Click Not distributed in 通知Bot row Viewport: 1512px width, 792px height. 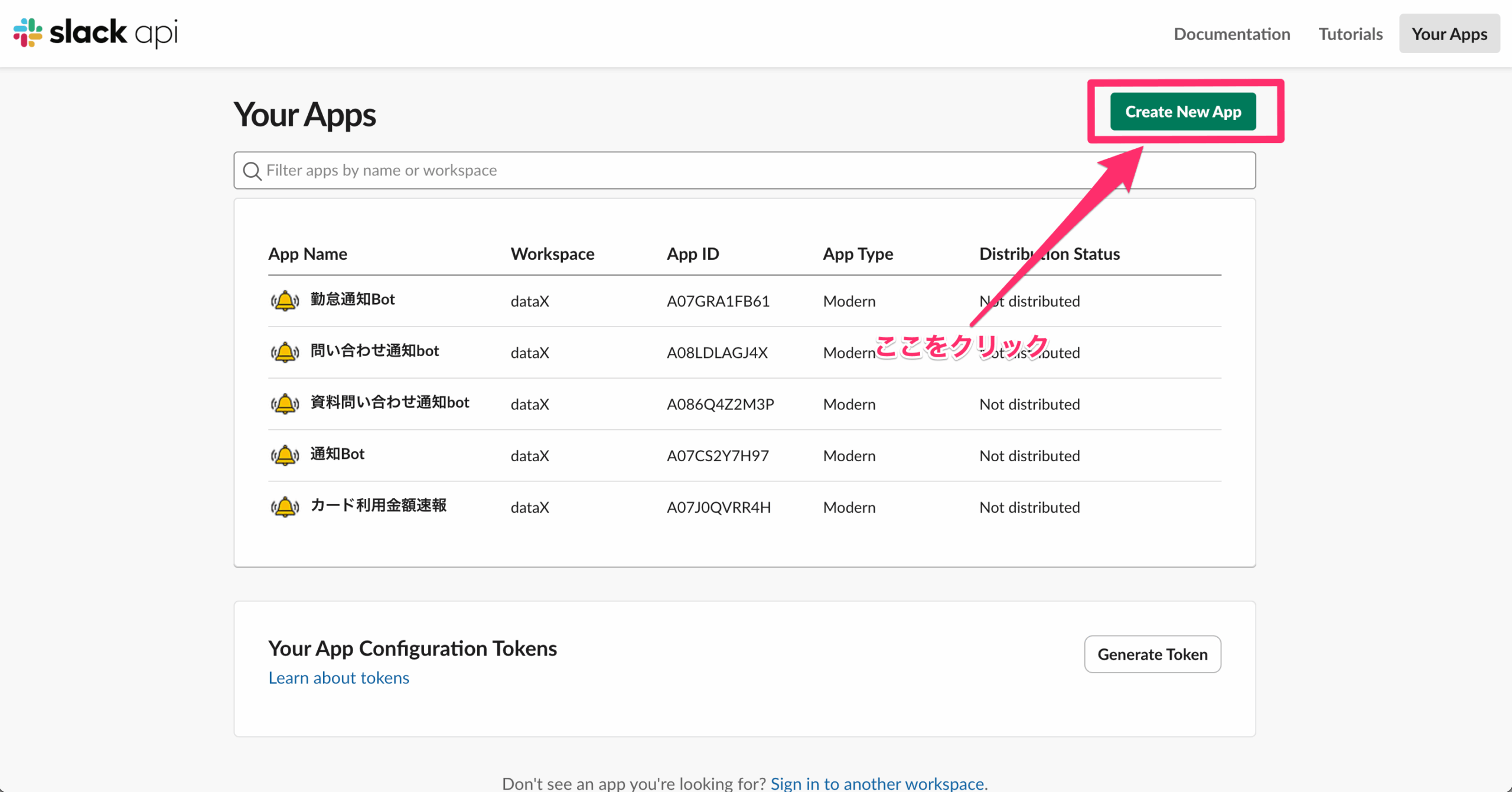[1029, 455]
